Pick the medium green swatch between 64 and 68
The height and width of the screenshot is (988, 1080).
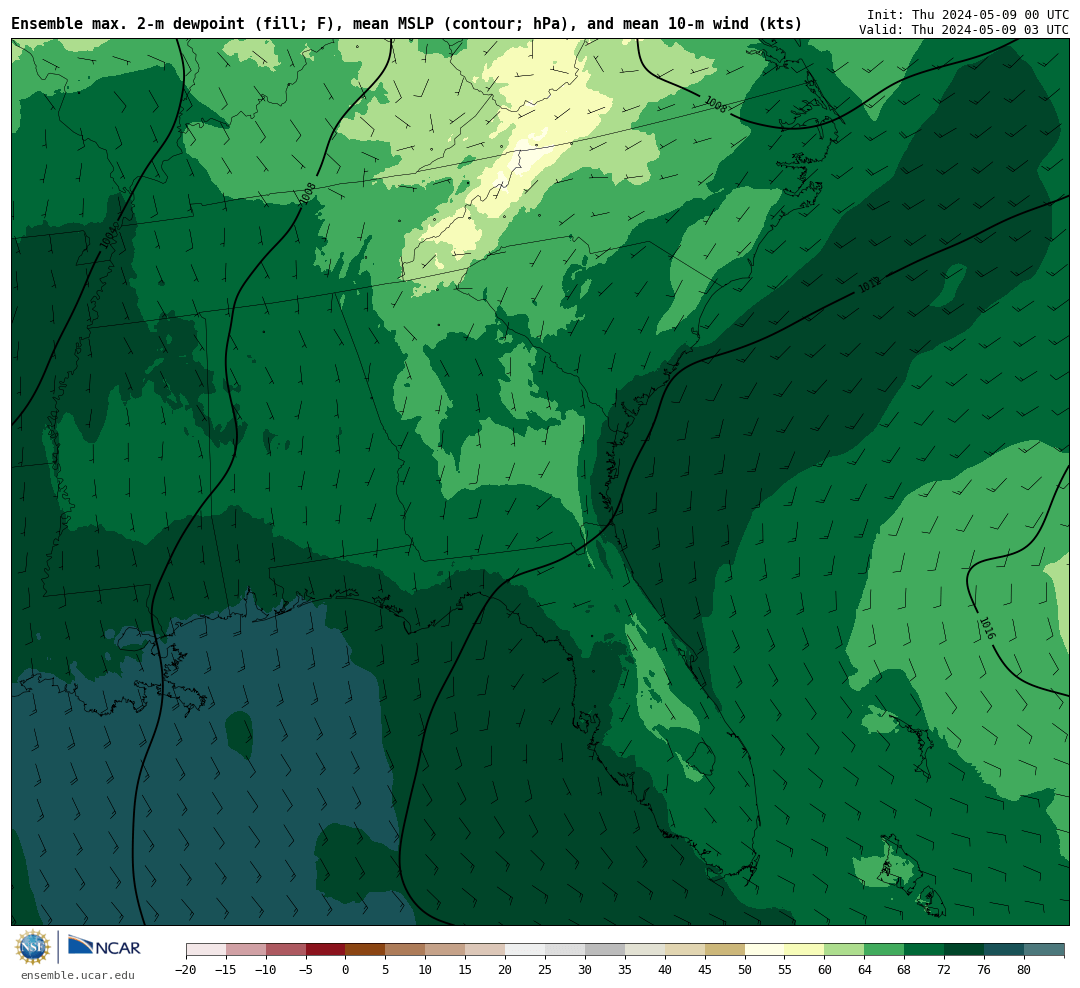pyautogui.click(x=885, y=950)
